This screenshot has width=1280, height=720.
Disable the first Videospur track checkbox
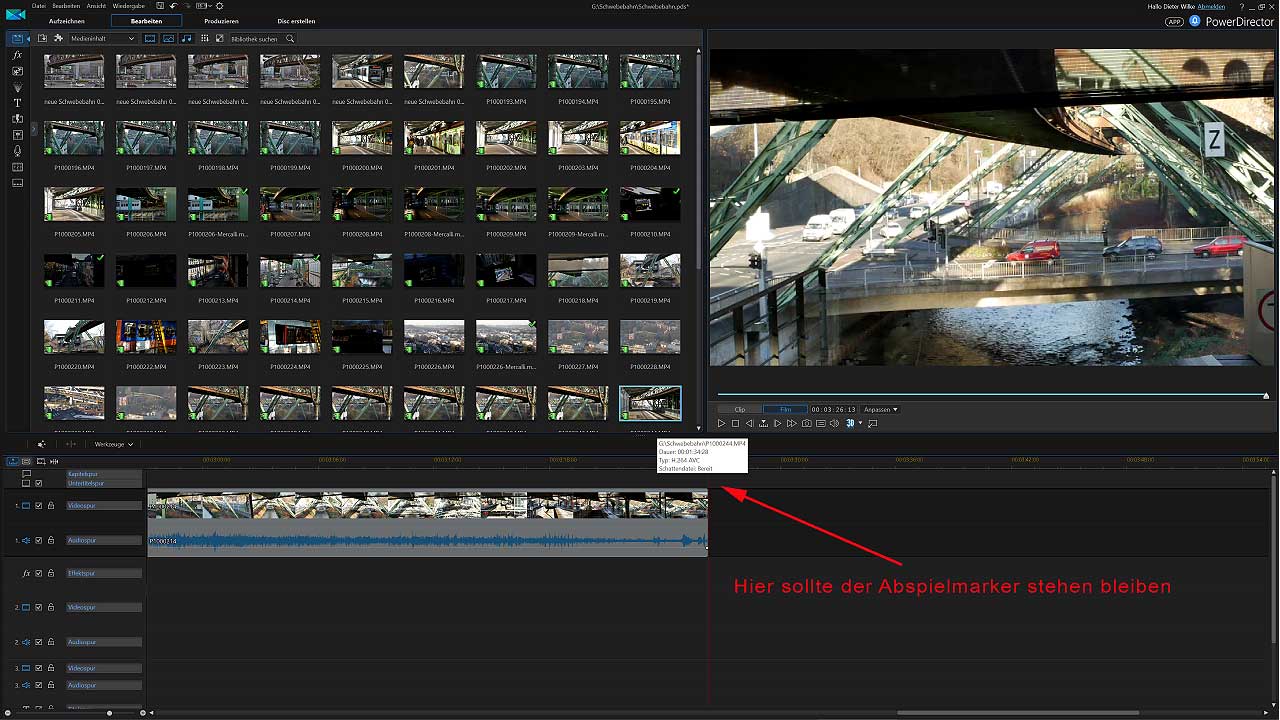[x=39, y=506]
